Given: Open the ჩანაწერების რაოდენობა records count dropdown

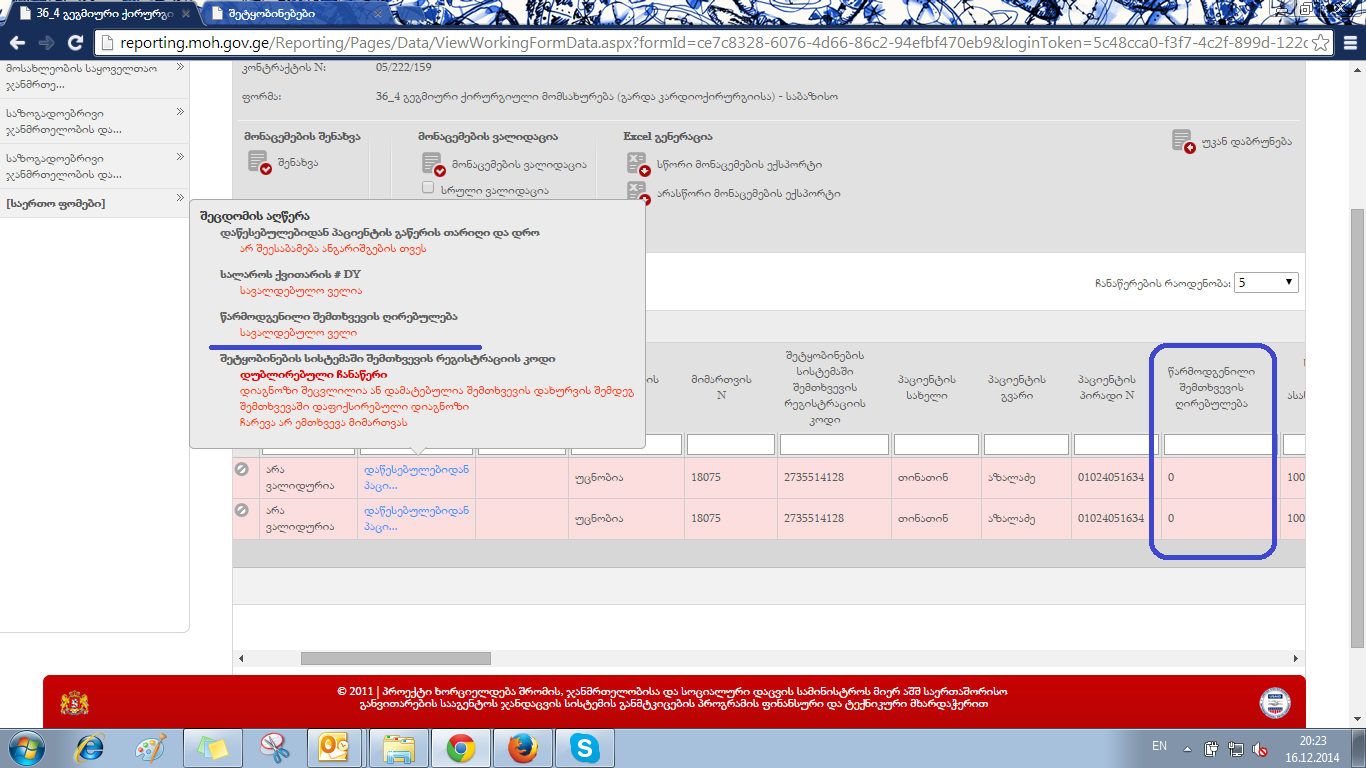Looking at the screenshot, I should click(1266, 283).
